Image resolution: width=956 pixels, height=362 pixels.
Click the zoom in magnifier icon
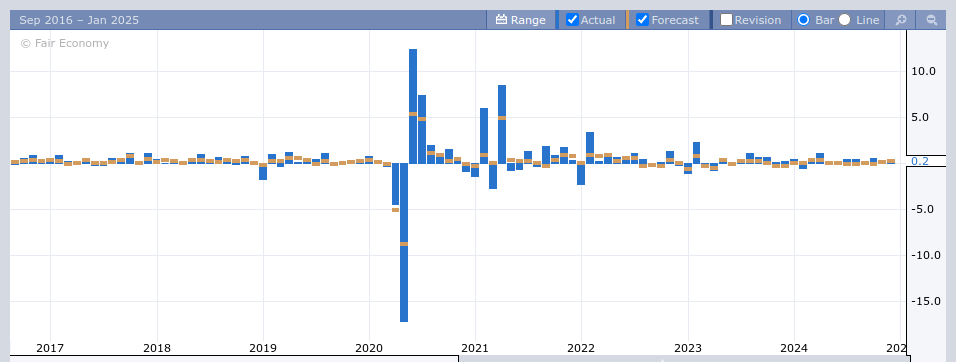901,20
